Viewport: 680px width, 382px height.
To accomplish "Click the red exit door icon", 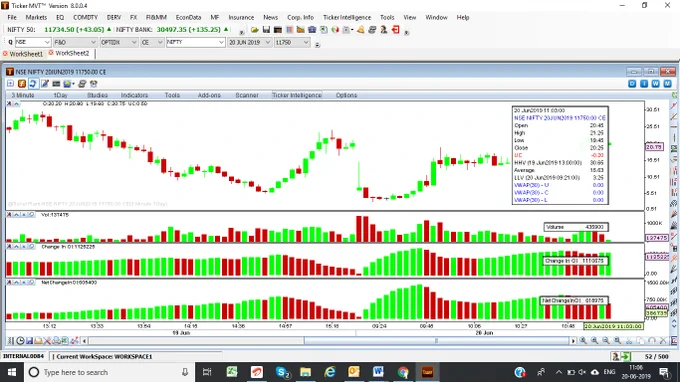I will pos(396,30).
